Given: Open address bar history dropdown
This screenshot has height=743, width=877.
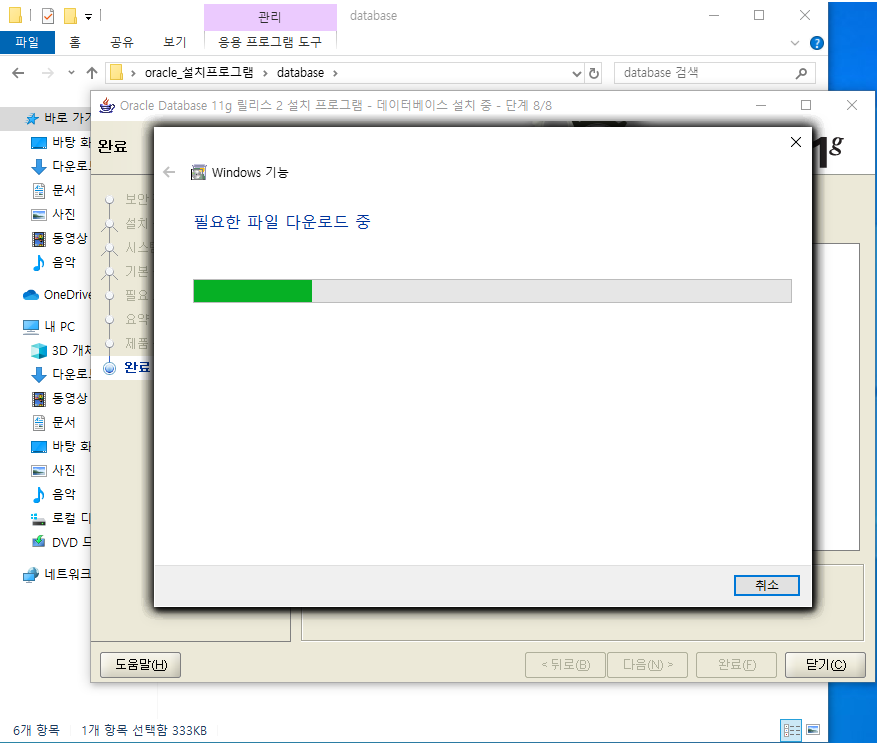Looking at the screenshot, I should click(x=577, y=73).
